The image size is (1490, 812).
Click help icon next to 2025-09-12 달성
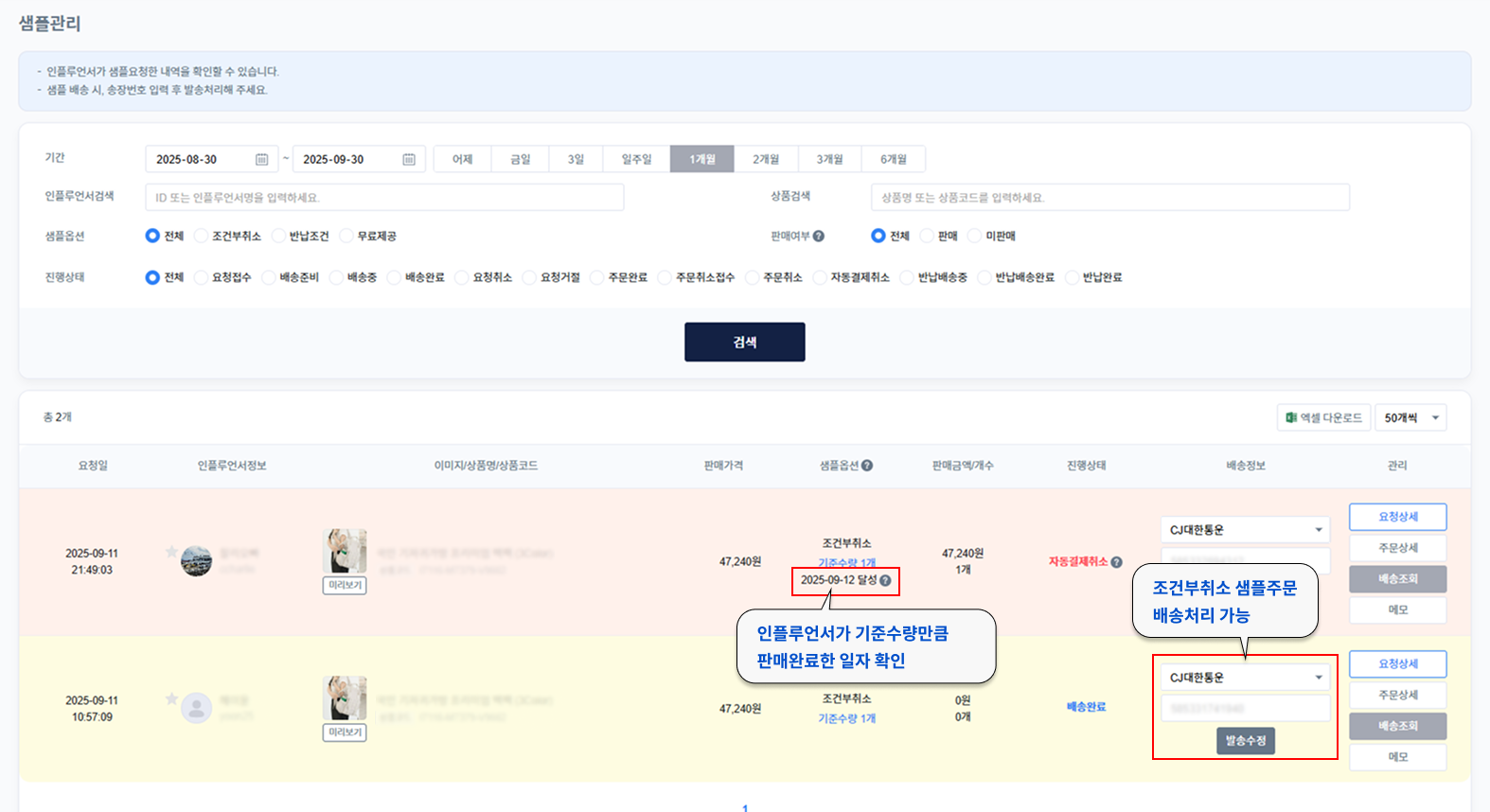click(x=885, y=581)
